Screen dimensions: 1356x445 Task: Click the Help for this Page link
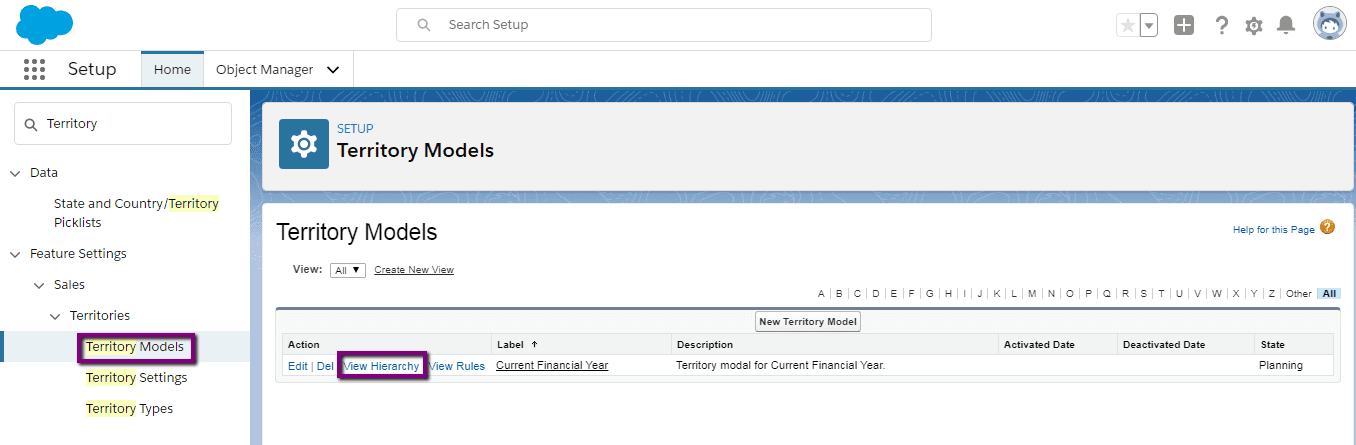(1274, 230)
